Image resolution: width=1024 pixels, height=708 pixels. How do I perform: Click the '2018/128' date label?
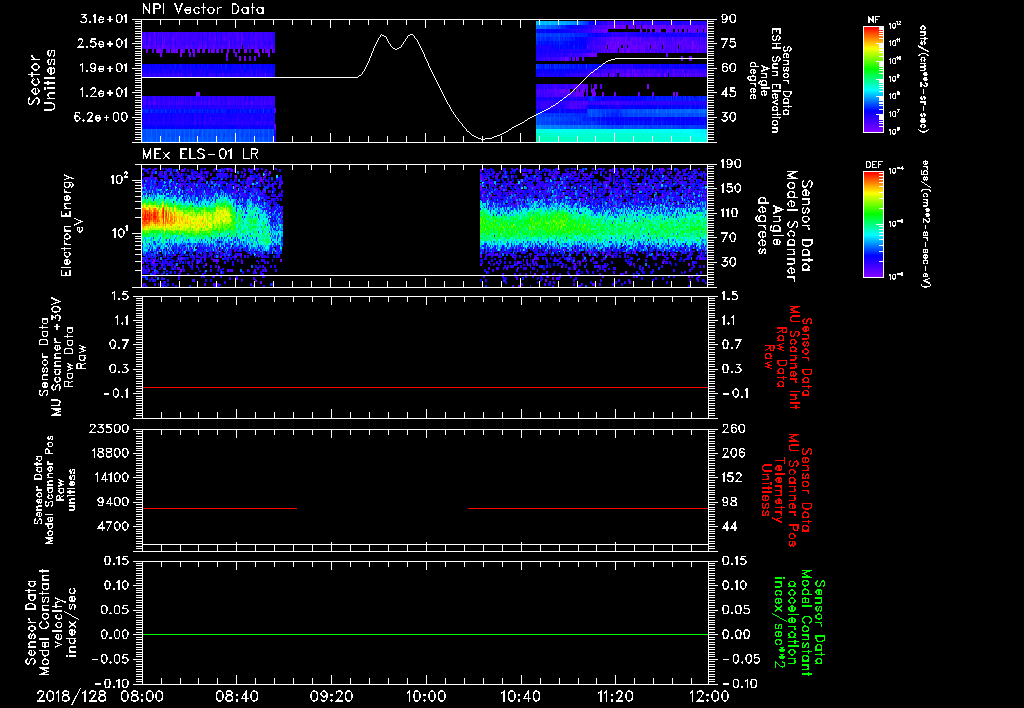[71, 696]
